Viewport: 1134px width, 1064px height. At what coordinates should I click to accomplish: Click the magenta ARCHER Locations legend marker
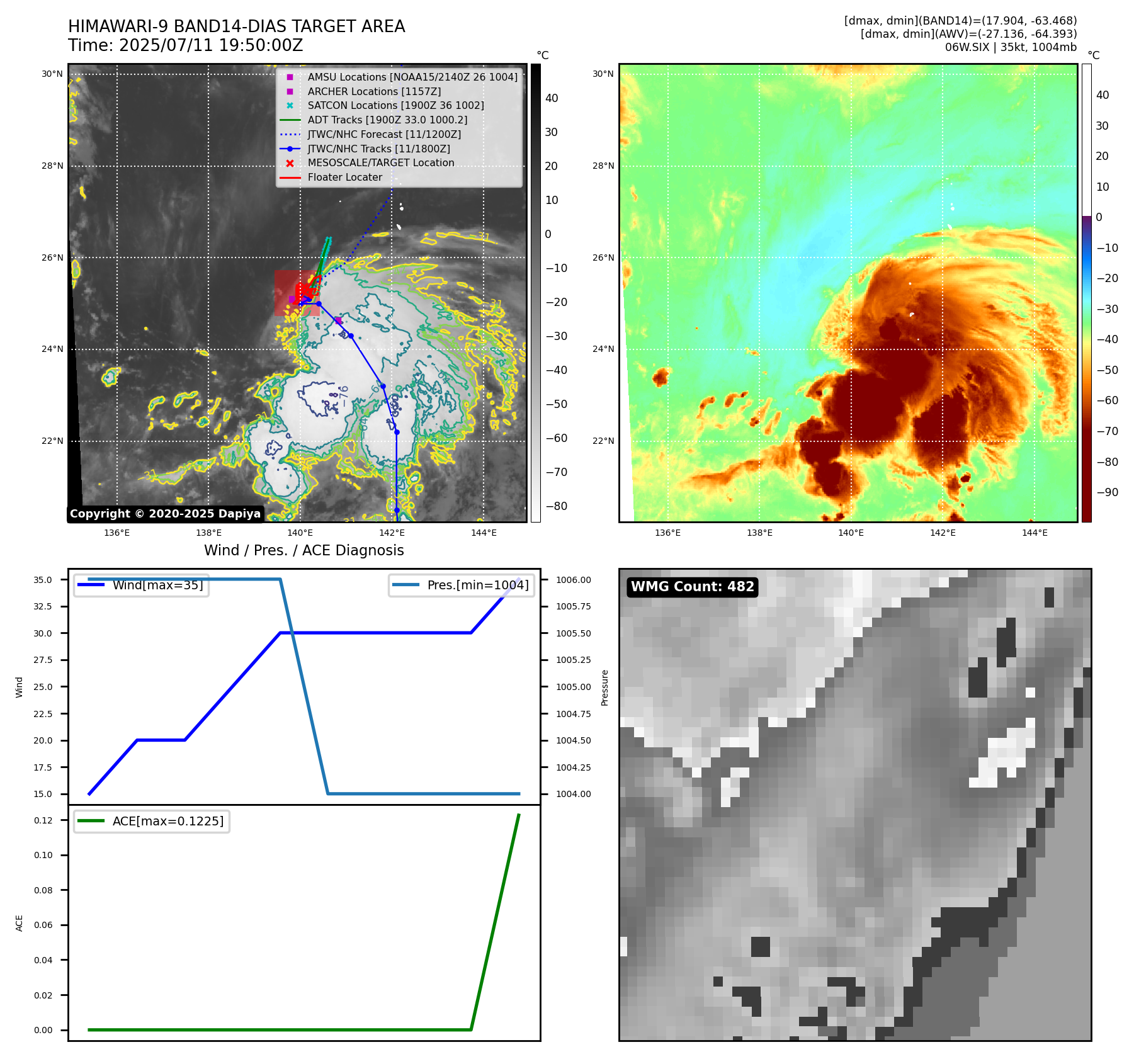tap(290, 92)
